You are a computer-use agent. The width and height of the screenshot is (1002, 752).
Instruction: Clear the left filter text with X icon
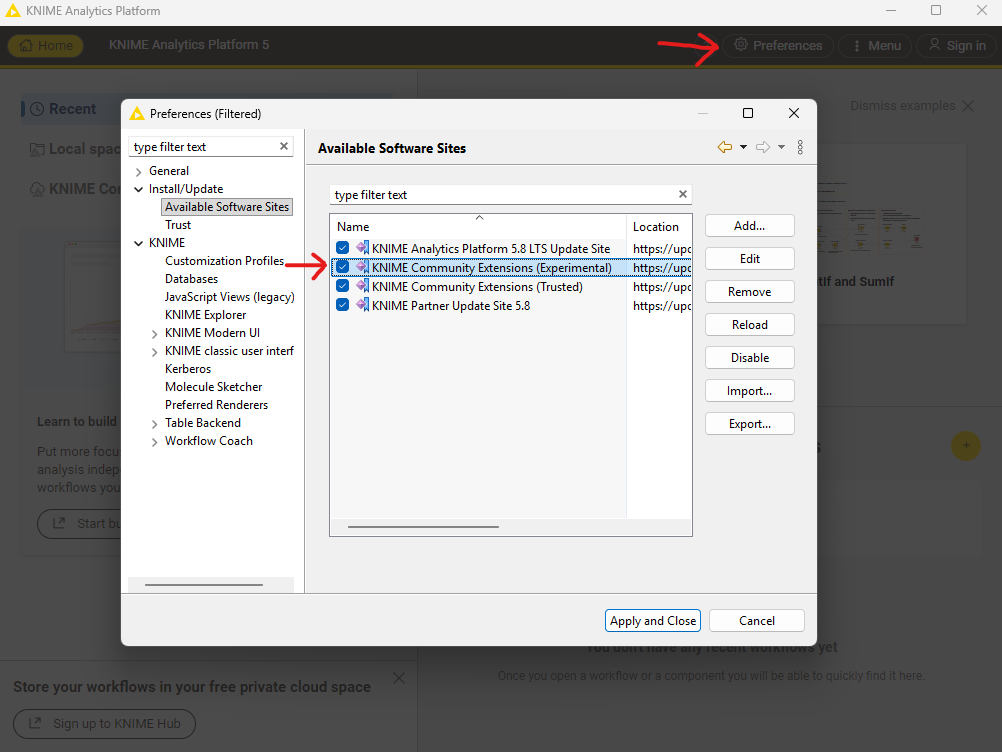click(284, 147)
